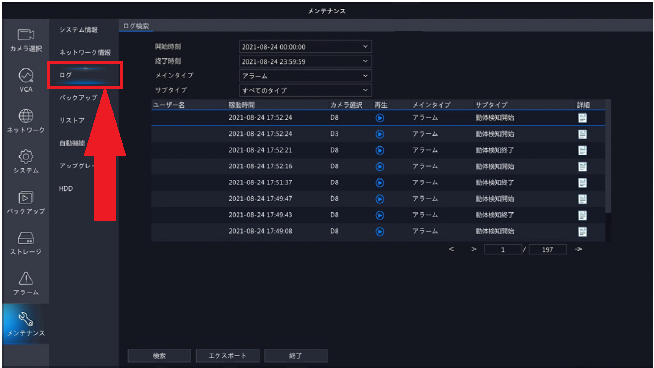Select the 2021-08-24 17:49:08 log entry
Screen dimensions: 654x368
[378, 232]
